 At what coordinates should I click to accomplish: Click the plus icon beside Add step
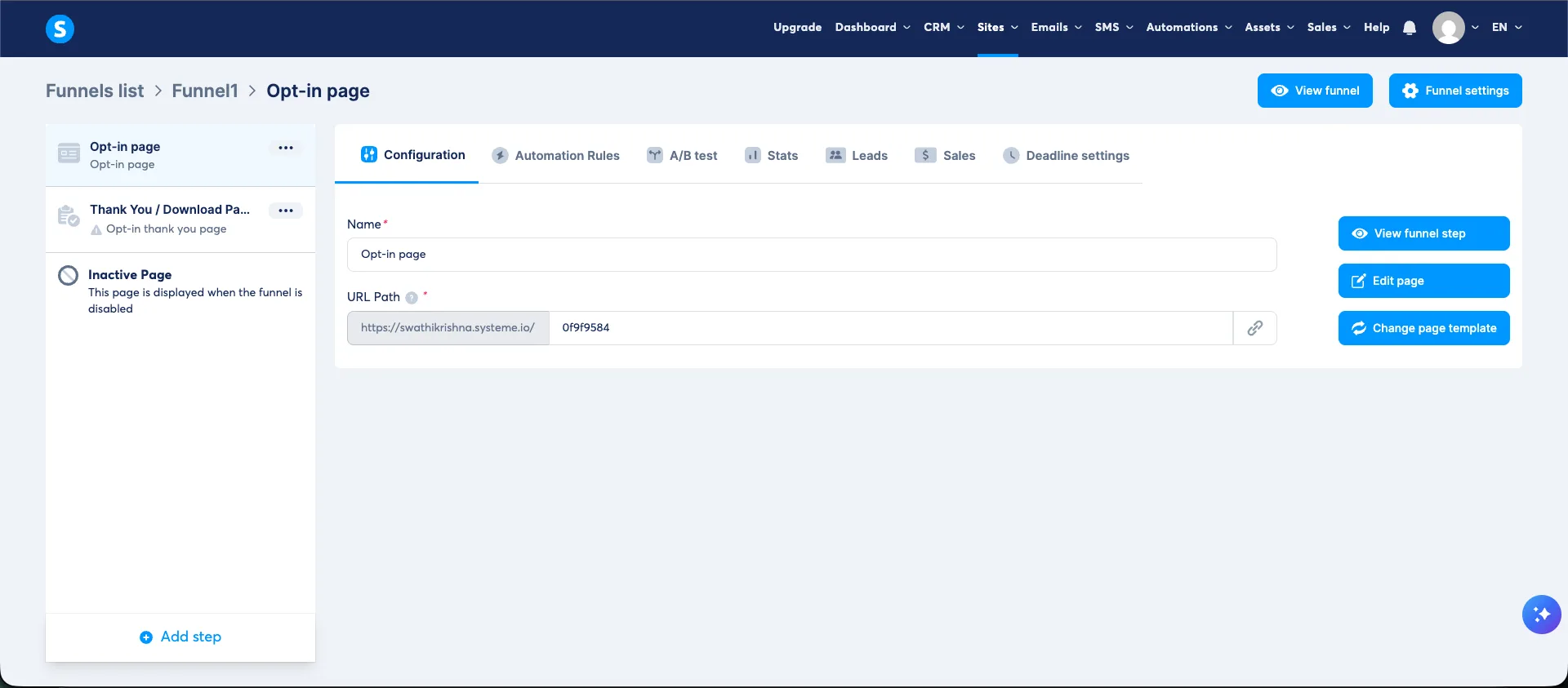click(x=146, y=637)
